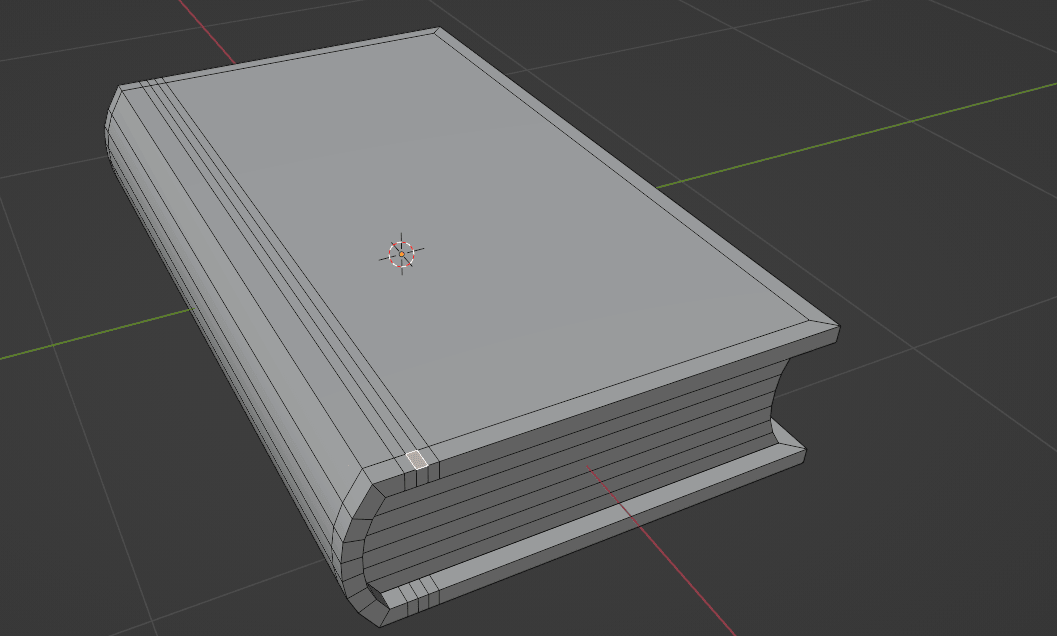Image resolution: width=1057 pixels, height=636 pixels.
Task: Click the 3D cursor on the book cover
Action: [402, 255]
